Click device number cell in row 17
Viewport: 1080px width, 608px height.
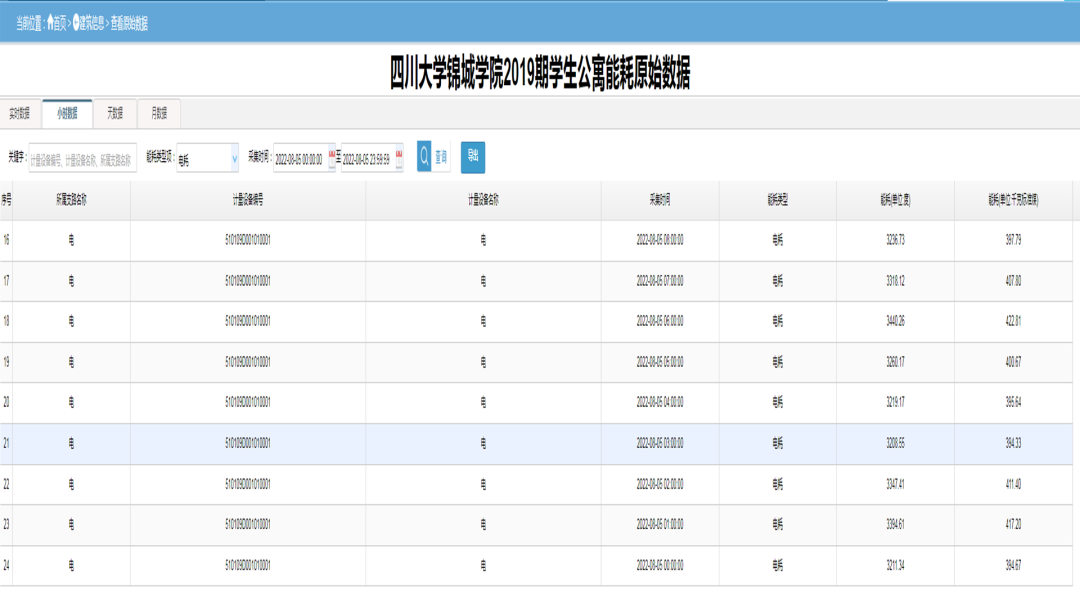(x=248, y=281)
